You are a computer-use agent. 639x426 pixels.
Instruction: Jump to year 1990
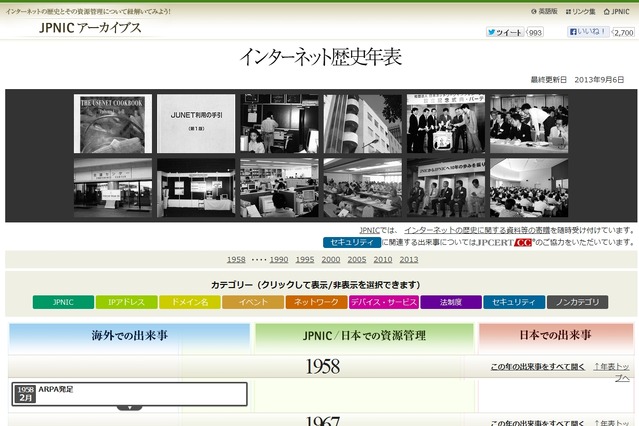click(279, 260)
